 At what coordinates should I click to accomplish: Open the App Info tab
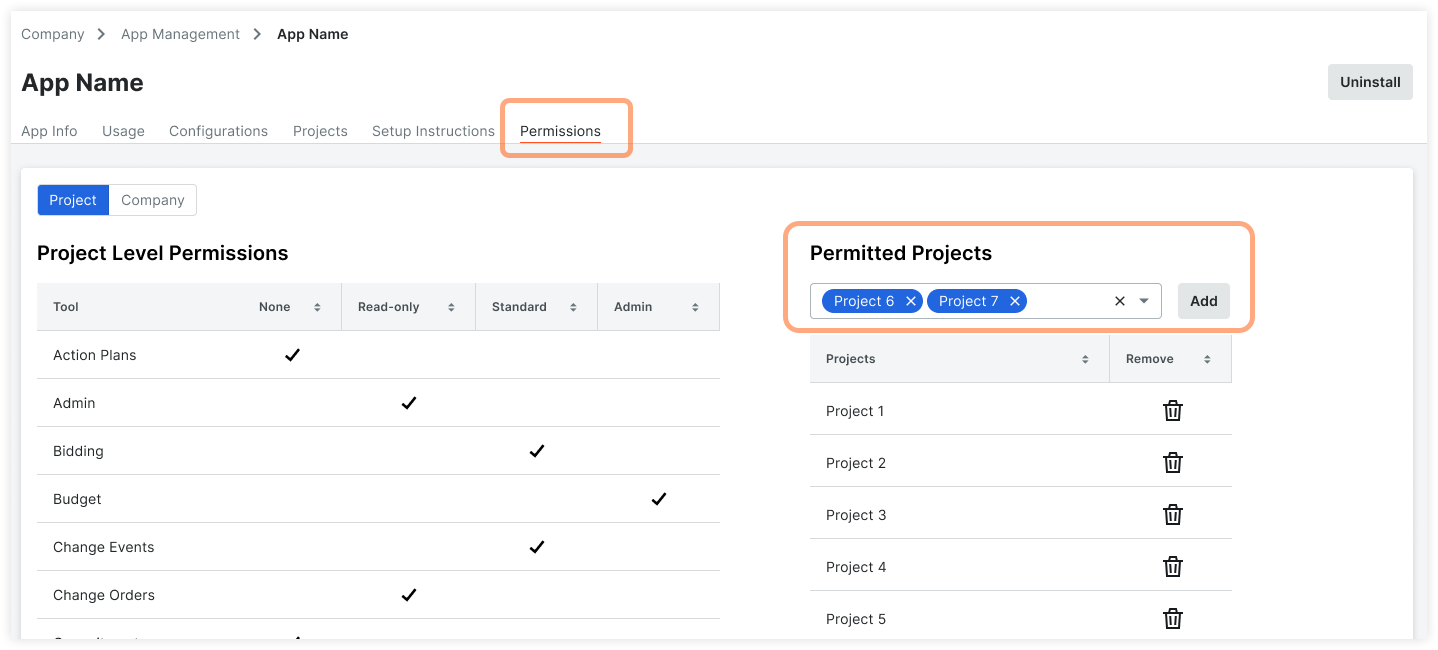coord(49,130)
